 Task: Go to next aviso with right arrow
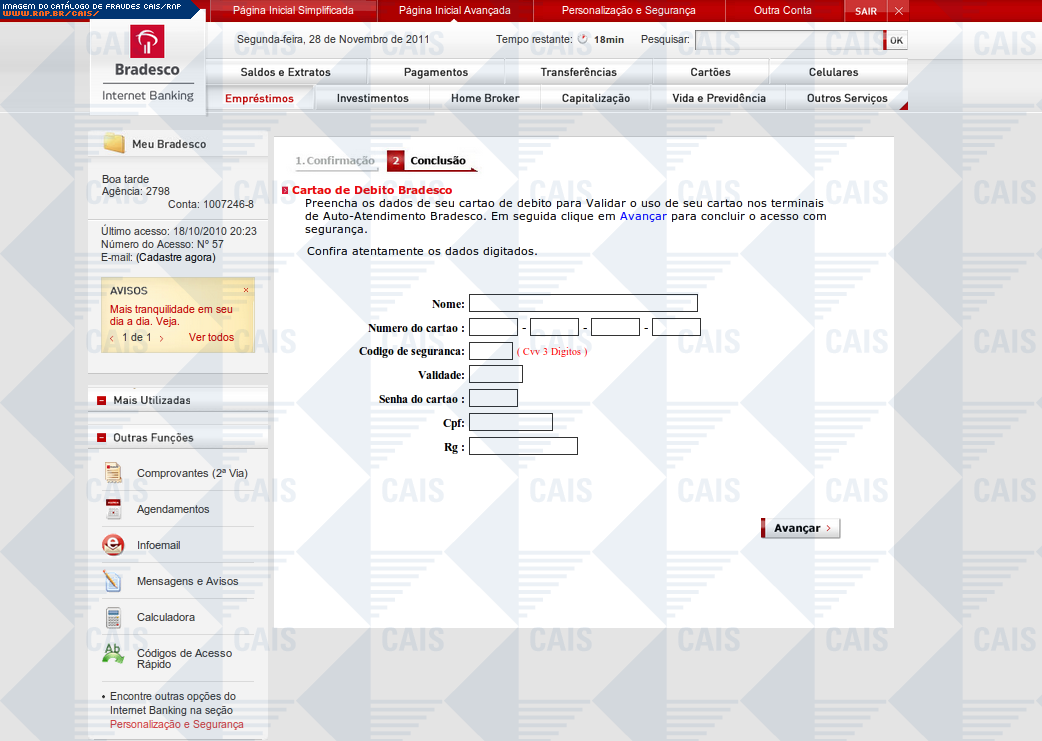[162, 338]
